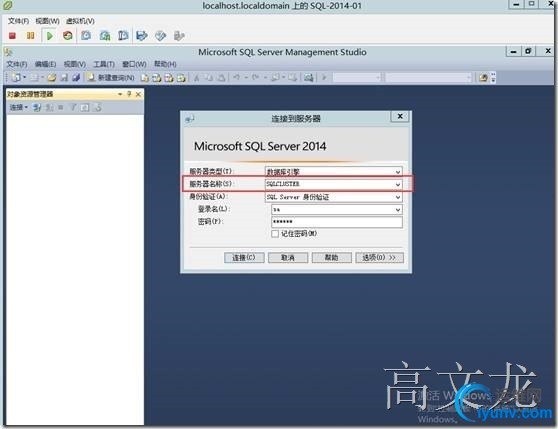Click the take snapshot clock icon
The image size is (558, 429).
click(86, 36)
